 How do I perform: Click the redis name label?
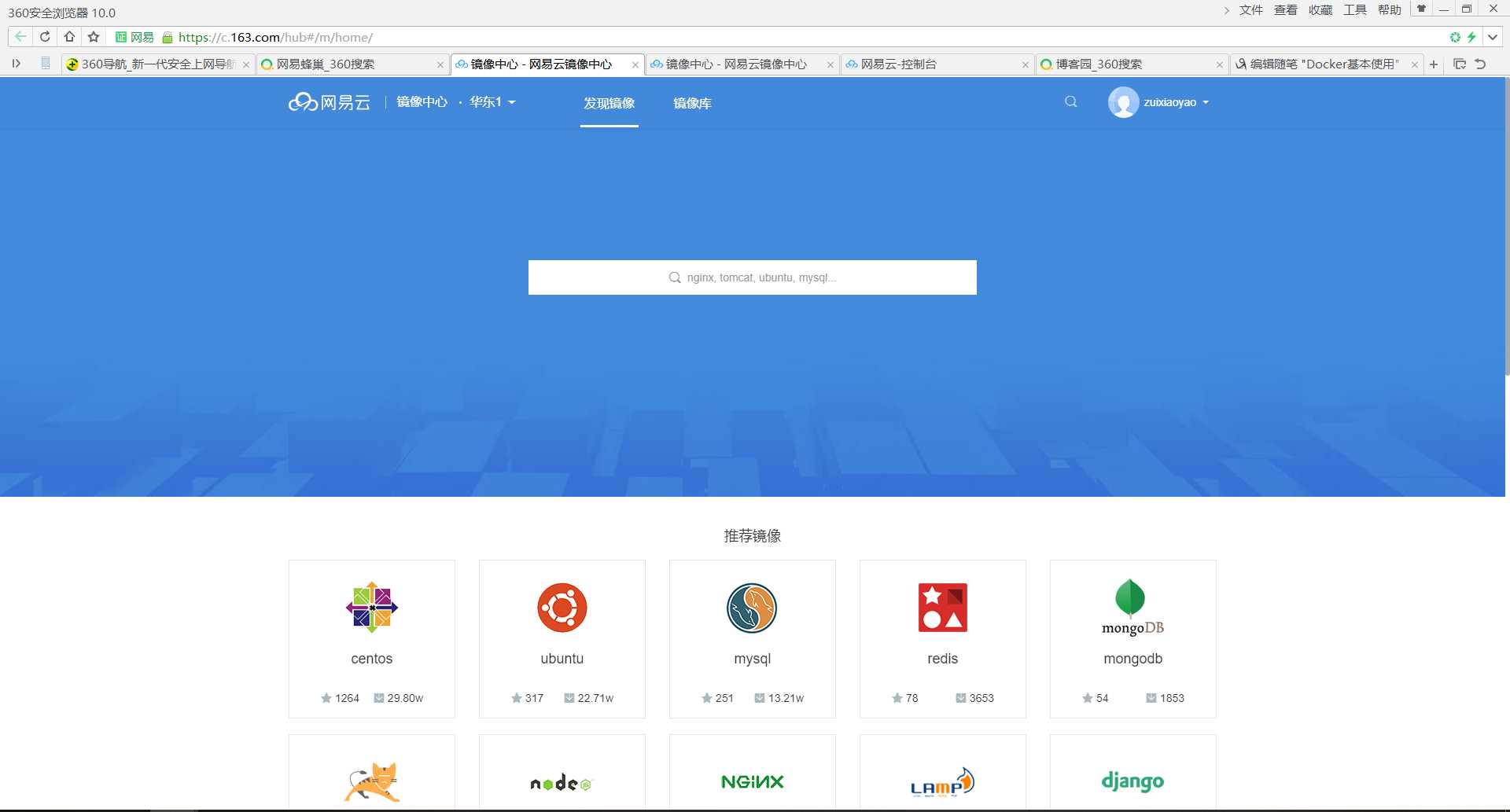pos(943,659)
